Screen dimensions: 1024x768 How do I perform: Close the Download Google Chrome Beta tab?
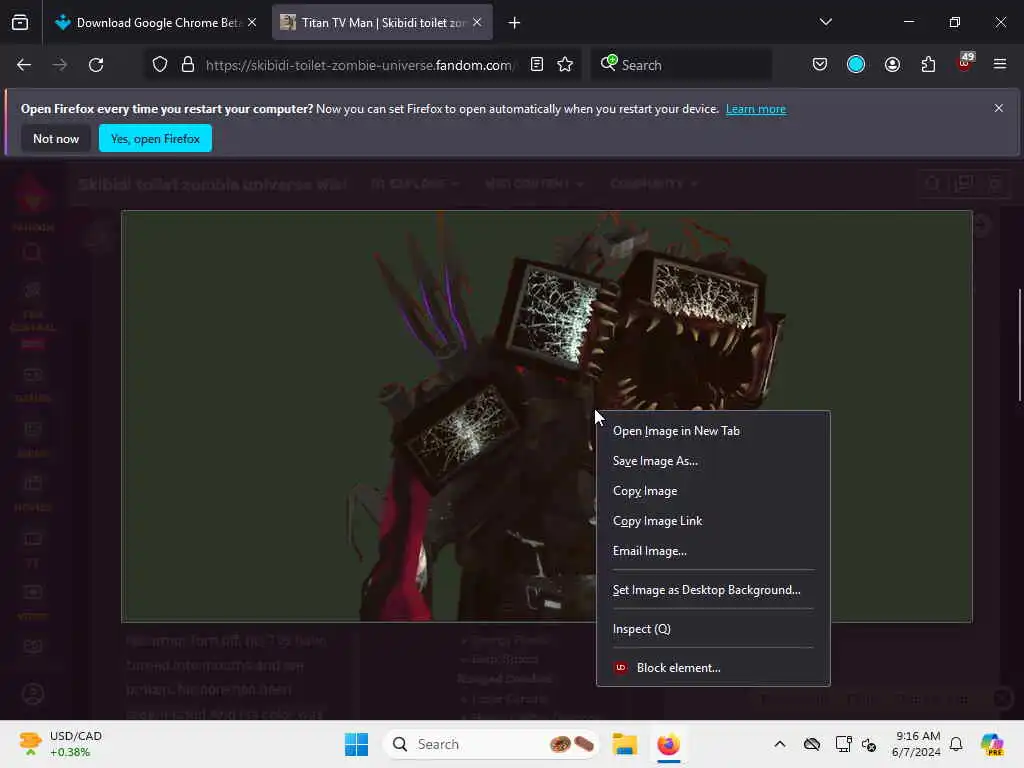pos(252,22)
